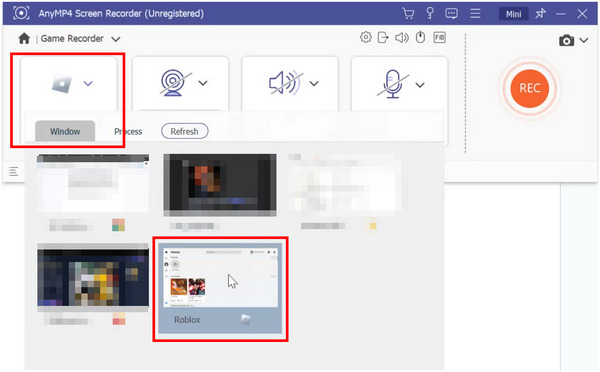This screenshot has width=600, height=372.
Task: Expand the webcam options arrow
Action: click(x=203, y=83)
